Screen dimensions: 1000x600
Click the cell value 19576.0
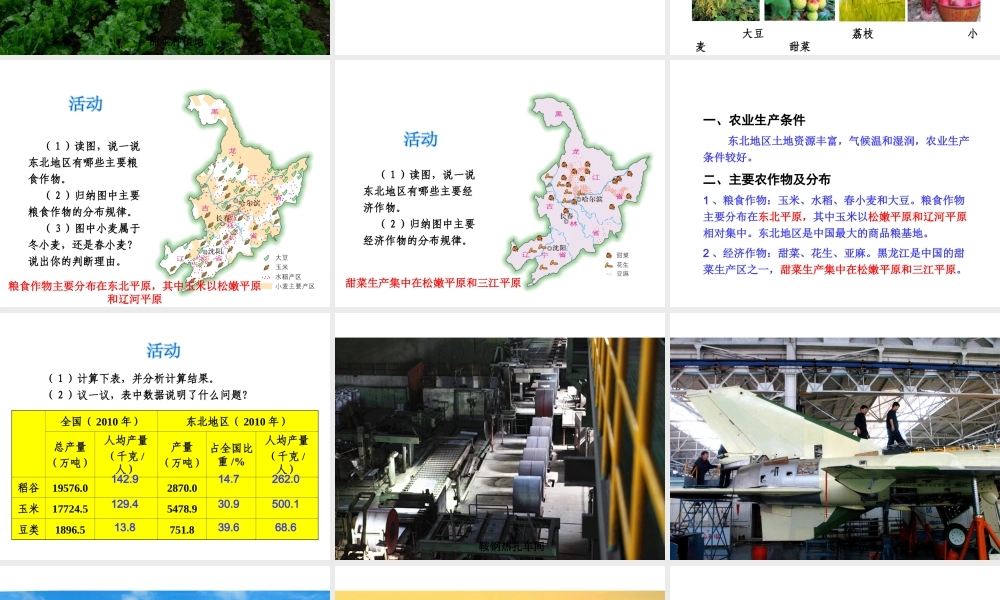tap(70, 488)
